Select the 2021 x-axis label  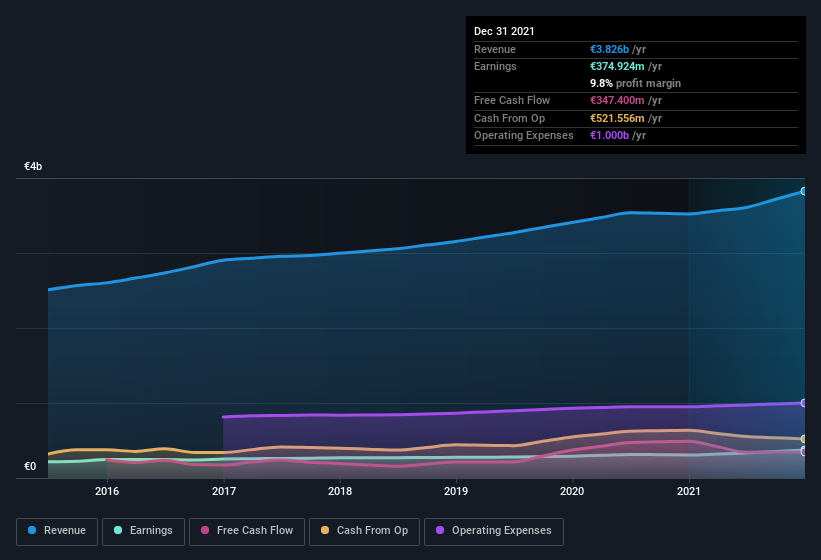689,491
